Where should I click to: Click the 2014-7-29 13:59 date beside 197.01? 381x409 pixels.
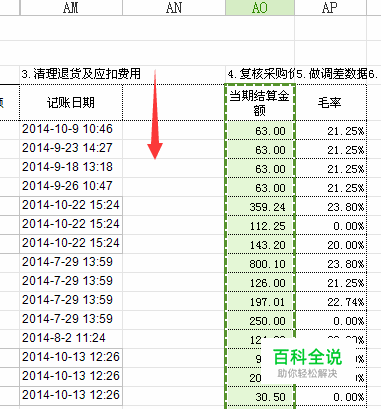tap(71, 300)
